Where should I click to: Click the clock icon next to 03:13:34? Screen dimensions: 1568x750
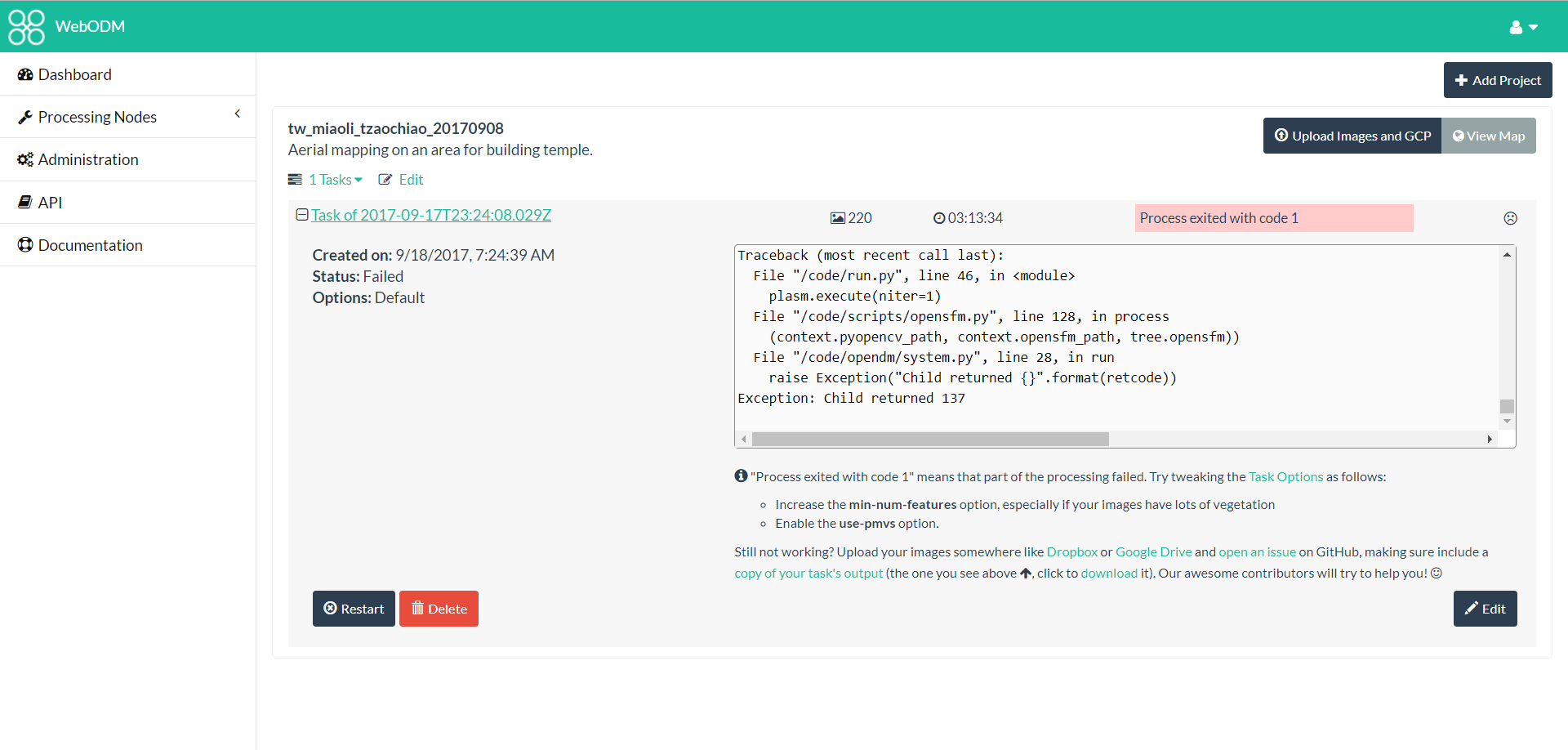pyautogui.click(x=939, y=217)
